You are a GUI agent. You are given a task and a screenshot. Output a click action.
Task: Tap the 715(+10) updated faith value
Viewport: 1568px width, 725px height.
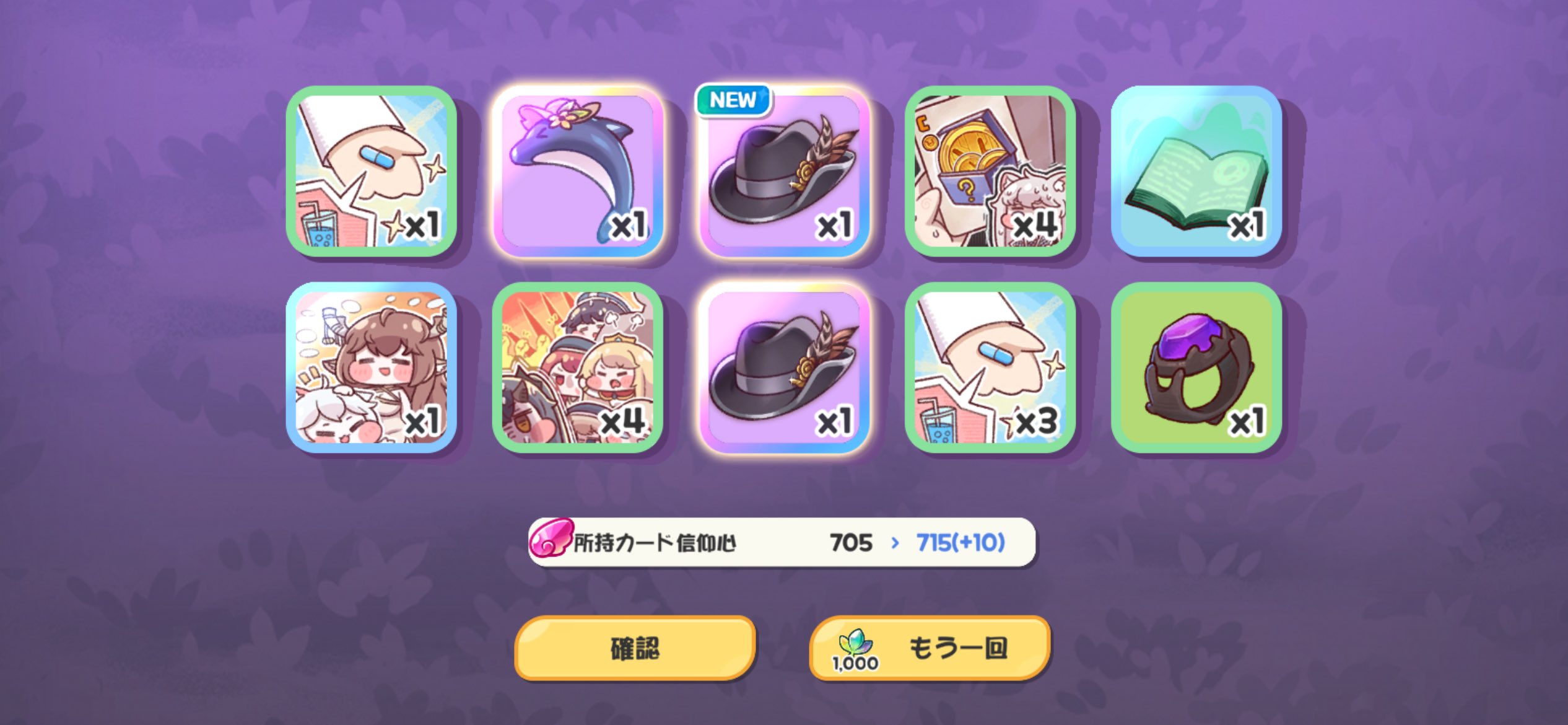coord(960,543)
